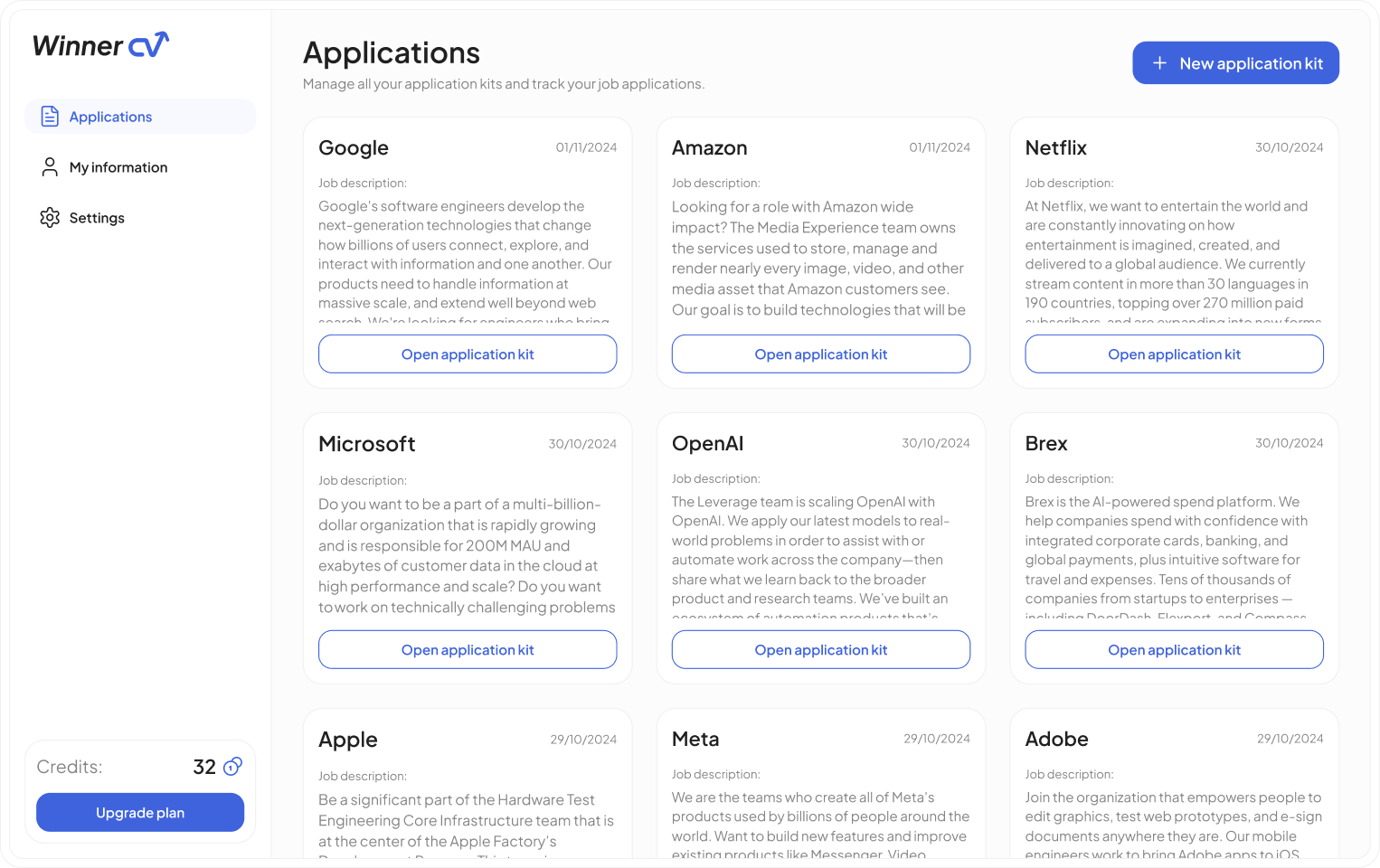The height and width of the screenshot is (868, 1380).
Task: Open application kit for Google
Action: click(468, 354)
